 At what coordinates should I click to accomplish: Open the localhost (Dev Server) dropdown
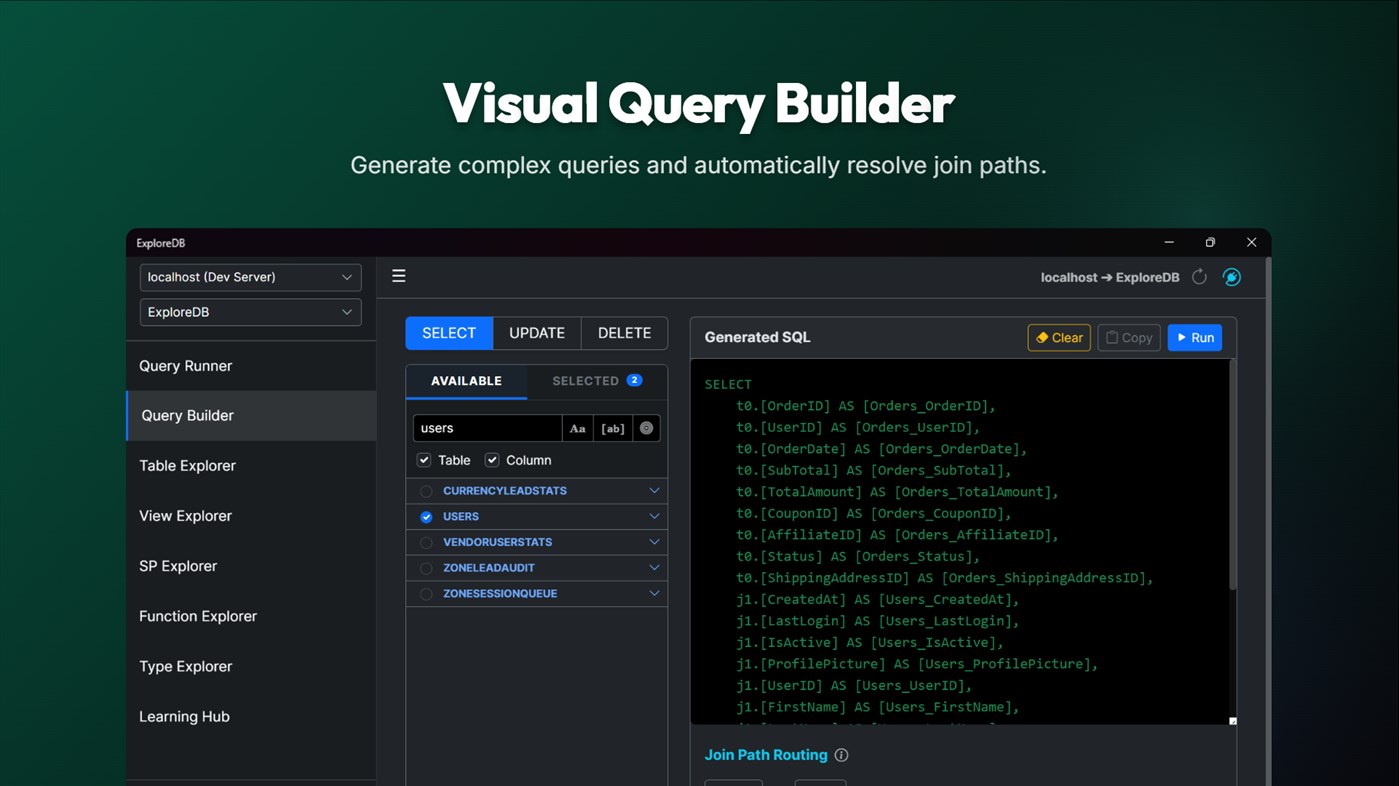[x=250, y=277]
